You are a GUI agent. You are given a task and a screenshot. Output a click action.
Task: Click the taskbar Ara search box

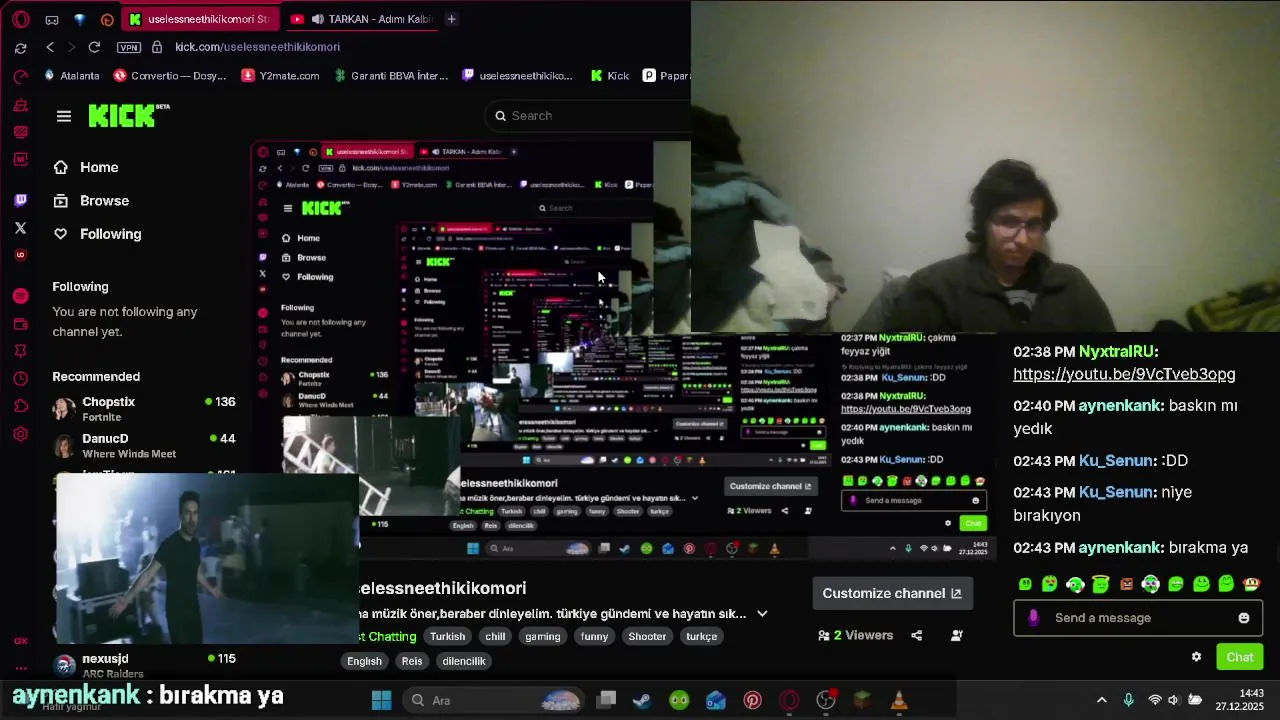tap(494, 700)
